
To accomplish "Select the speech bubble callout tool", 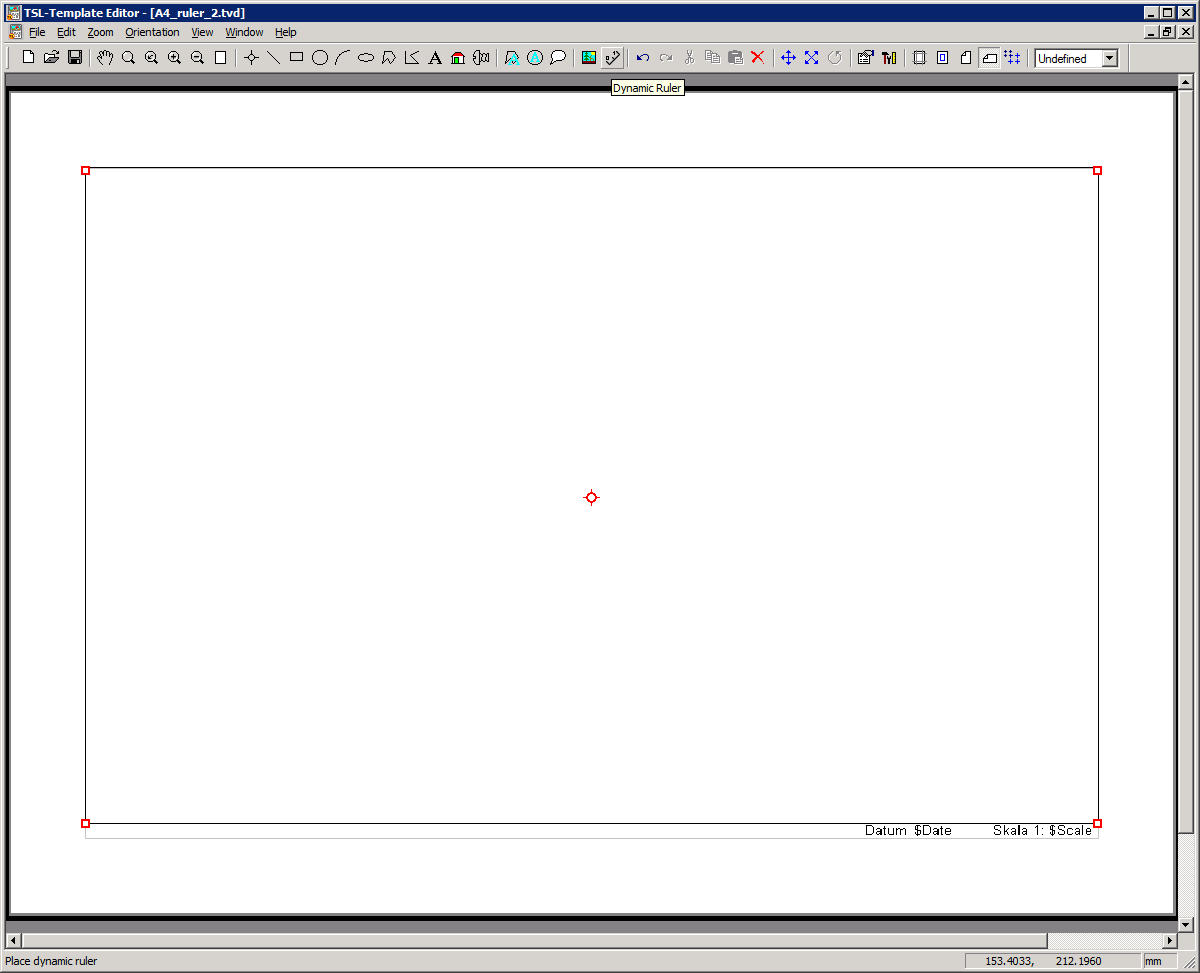I will pos(558,58).
